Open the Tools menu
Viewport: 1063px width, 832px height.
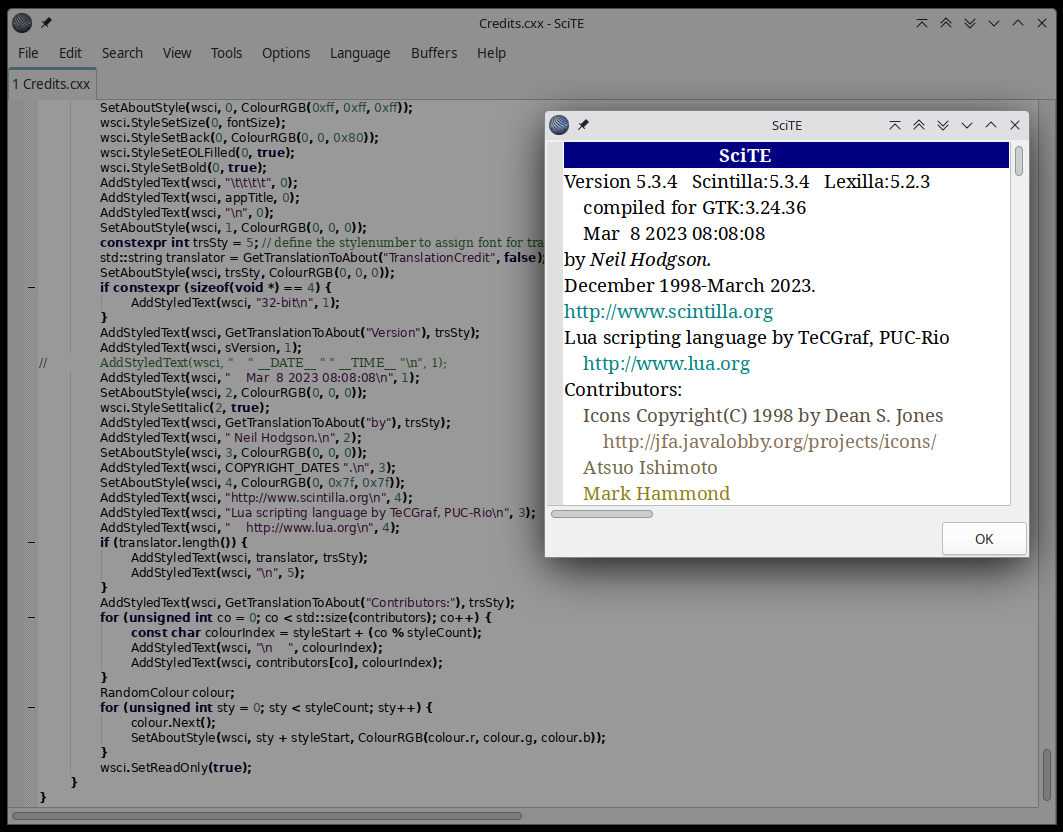(226, 53)
